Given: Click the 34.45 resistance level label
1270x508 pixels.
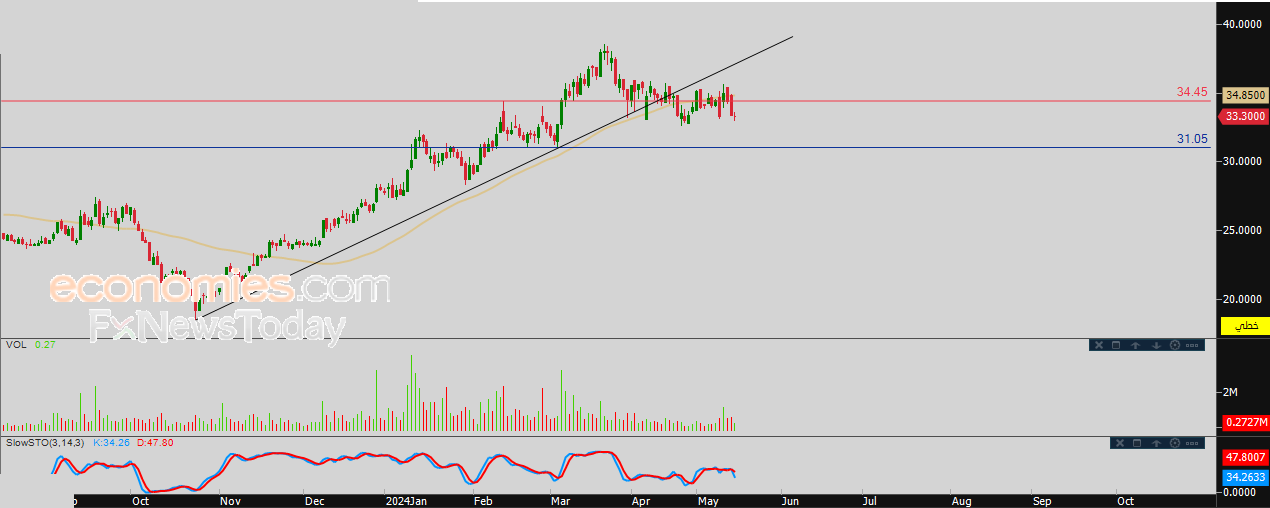Looking at the screenshot, I should (x=1192, y=92).
